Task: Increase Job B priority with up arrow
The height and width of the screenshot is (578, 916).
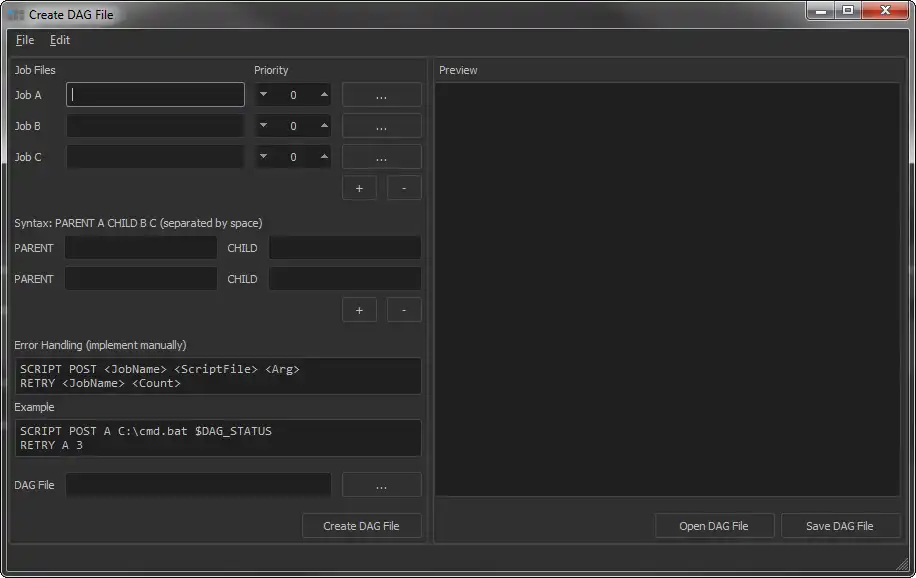Action: (324, 126)
